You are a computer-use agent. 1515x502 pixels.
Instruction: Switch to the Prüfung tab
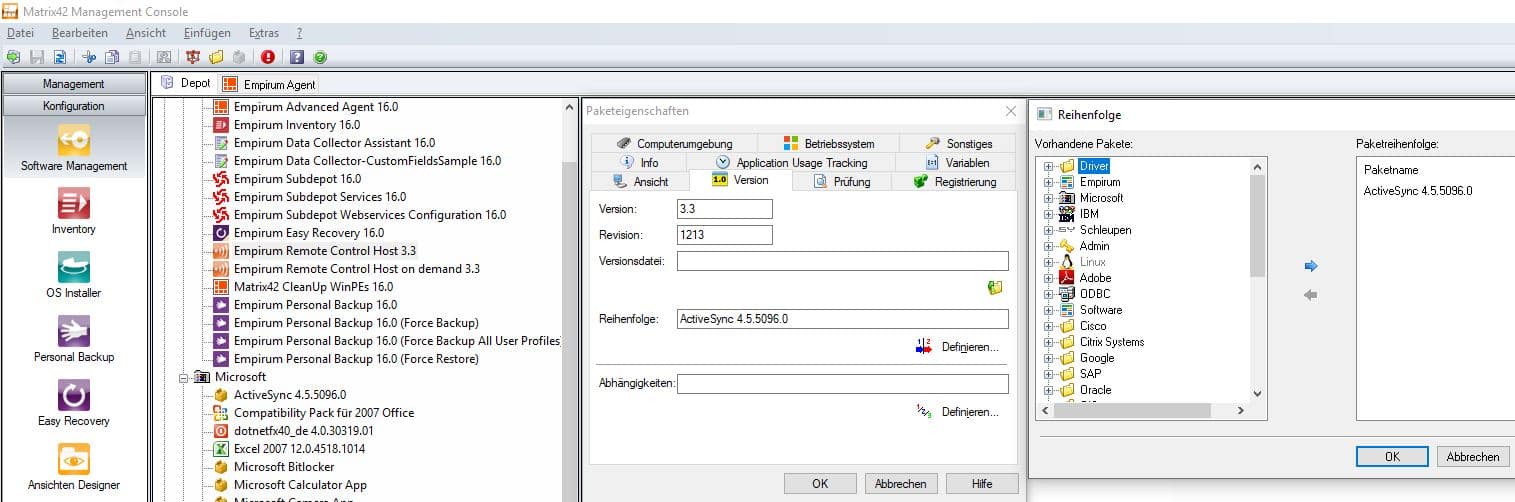tap(841, 181)
